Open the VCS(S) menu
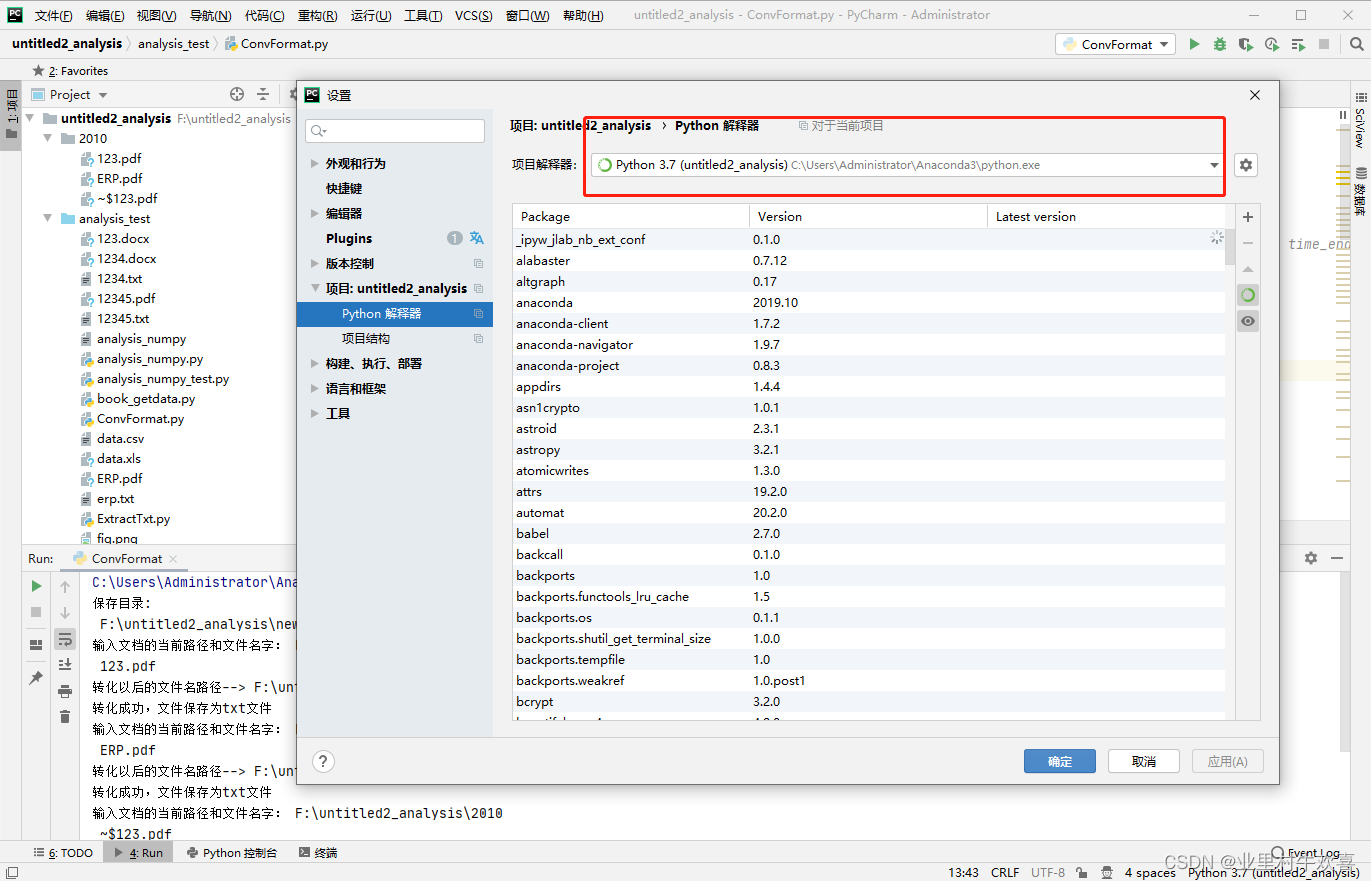The height and width of the screenshot is (881, 1371). point(473,15)
